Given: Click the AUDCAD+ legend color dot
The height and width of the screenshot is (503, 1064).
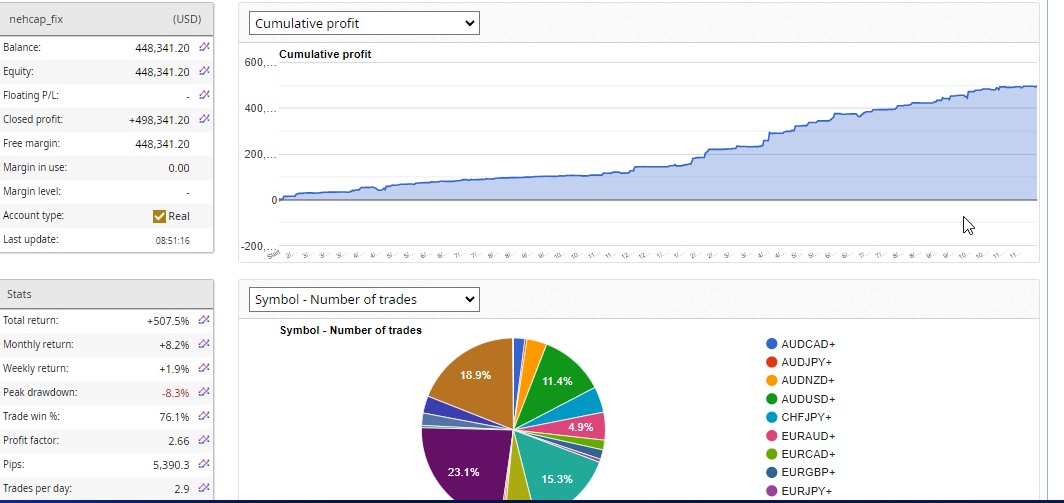Looking at the screenshot, I should [771, 344].
